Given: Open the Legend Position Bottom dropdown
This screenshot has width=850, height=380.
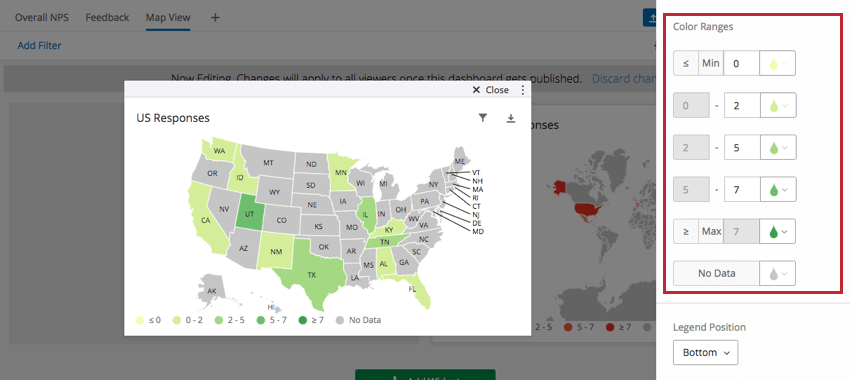Looking at the screenshot, I should click(705, 352).
